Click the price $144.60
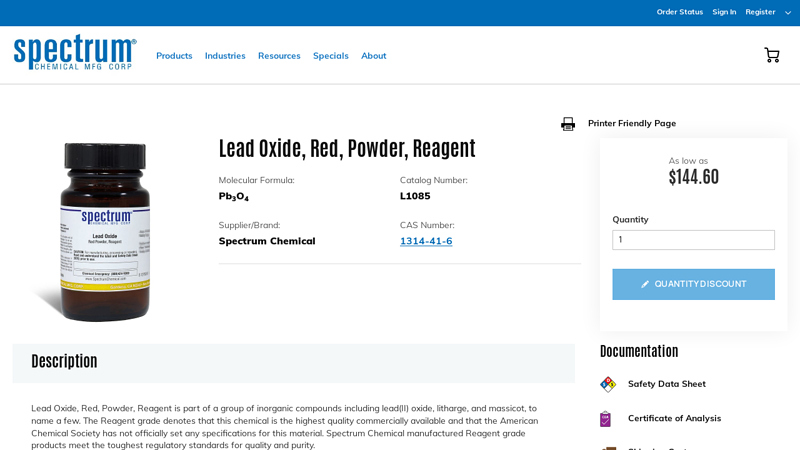 [x=693, y=177]
